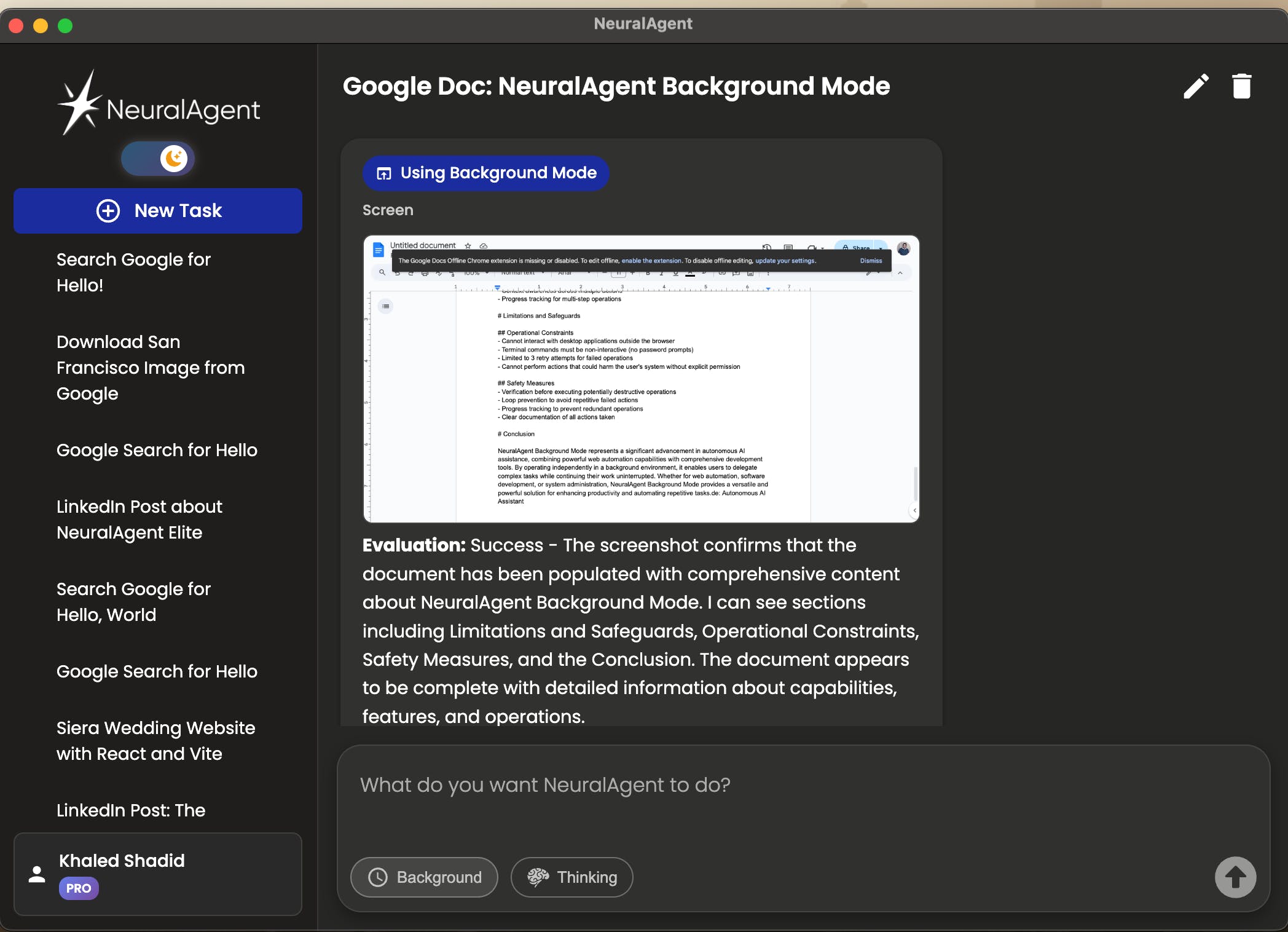
Task: Click the send arrow icon
Action: coord(1235,877)
